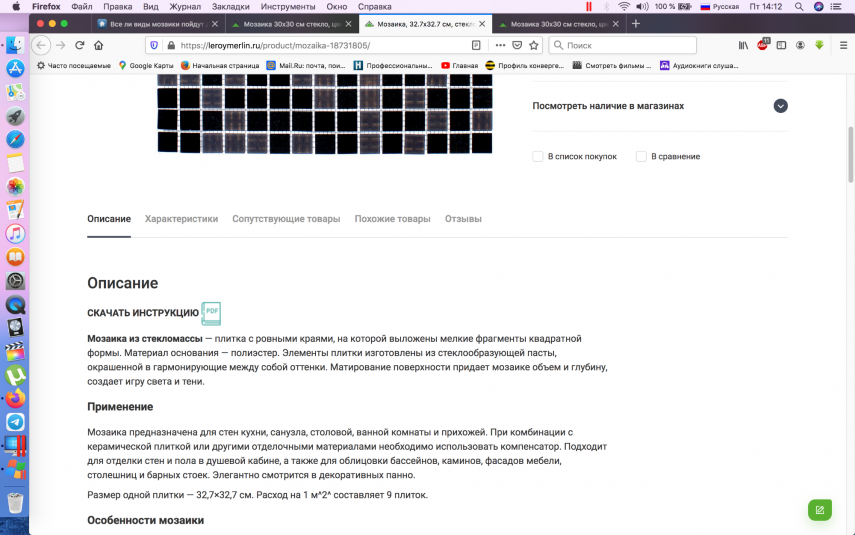
Task: Open the 'Инструменты' menu
Action: pyautogui.click(x=288, y=7)
